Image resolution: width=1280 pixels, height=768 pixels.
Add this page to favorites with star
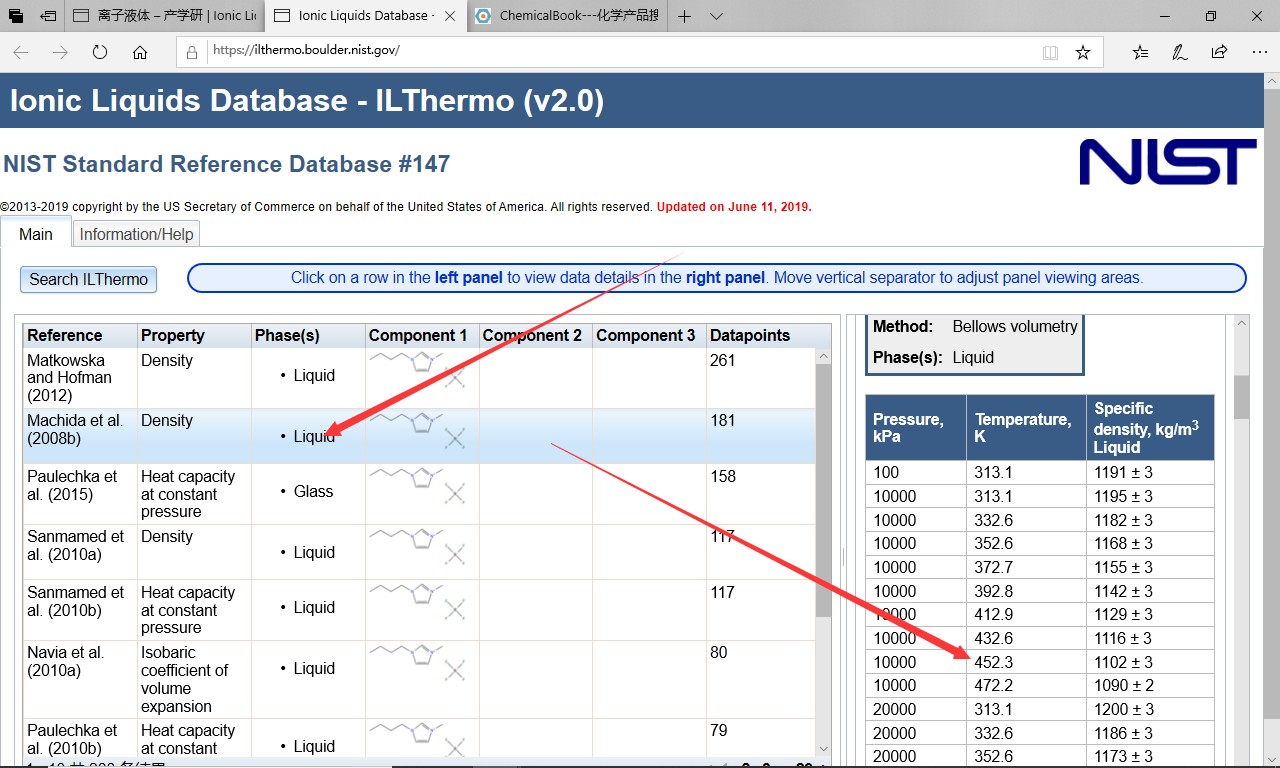tap(1083, 52)
